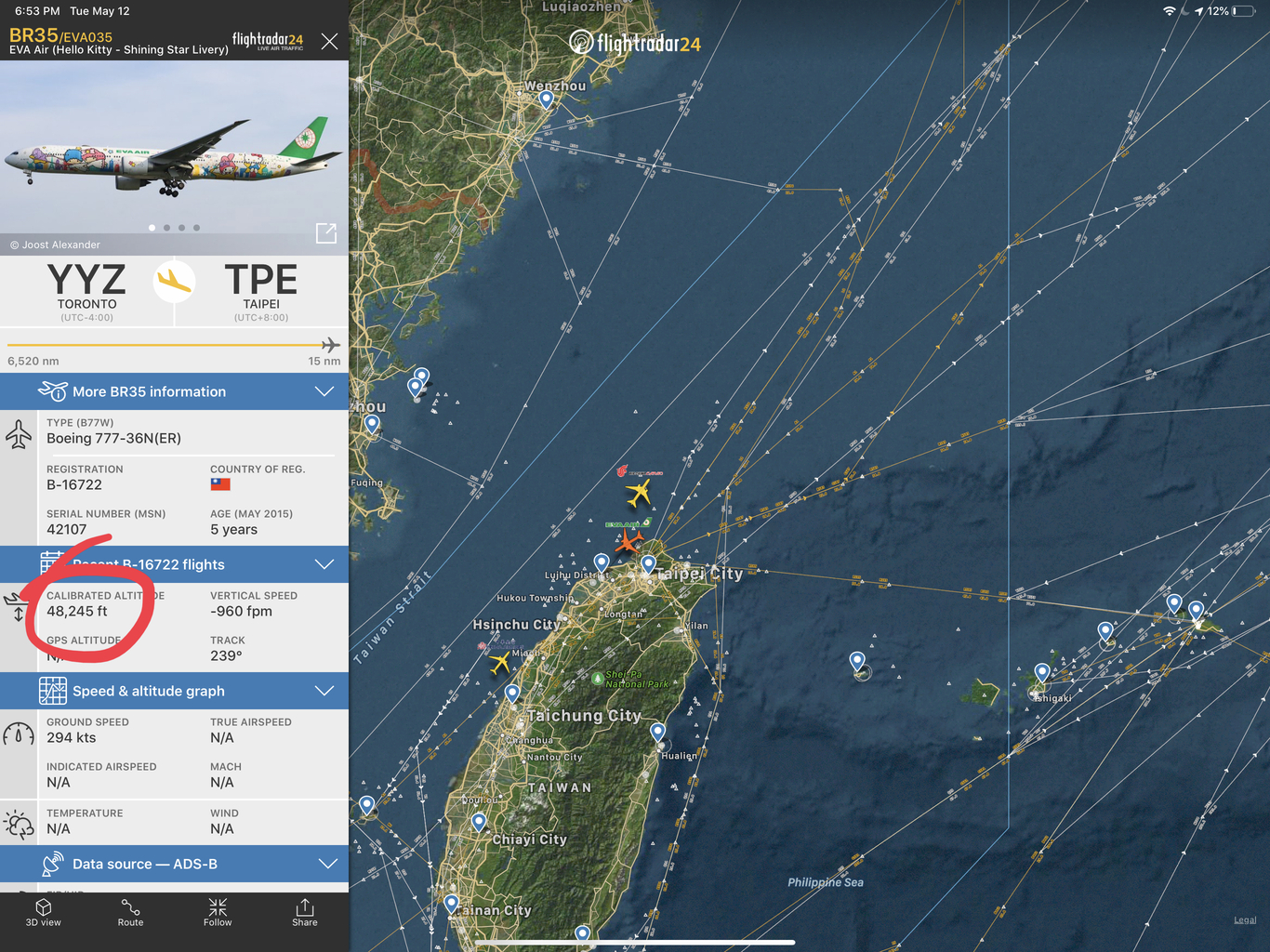Select the yellow plane near Hsinchu City
This screenshot has height=952, width=1270.
point(500,662)
